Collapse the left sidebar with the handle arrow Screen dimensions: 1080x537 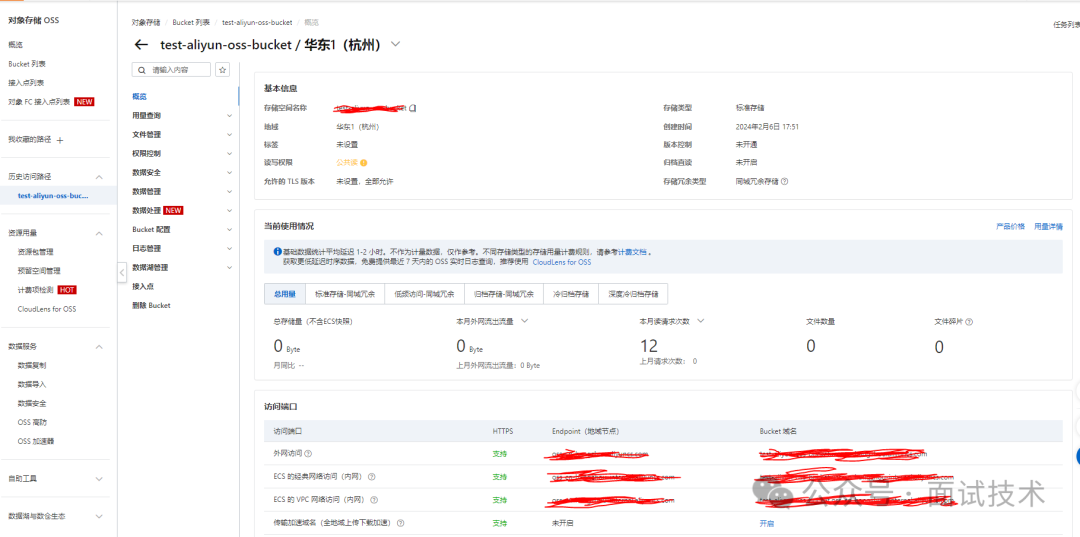point(122,272)
